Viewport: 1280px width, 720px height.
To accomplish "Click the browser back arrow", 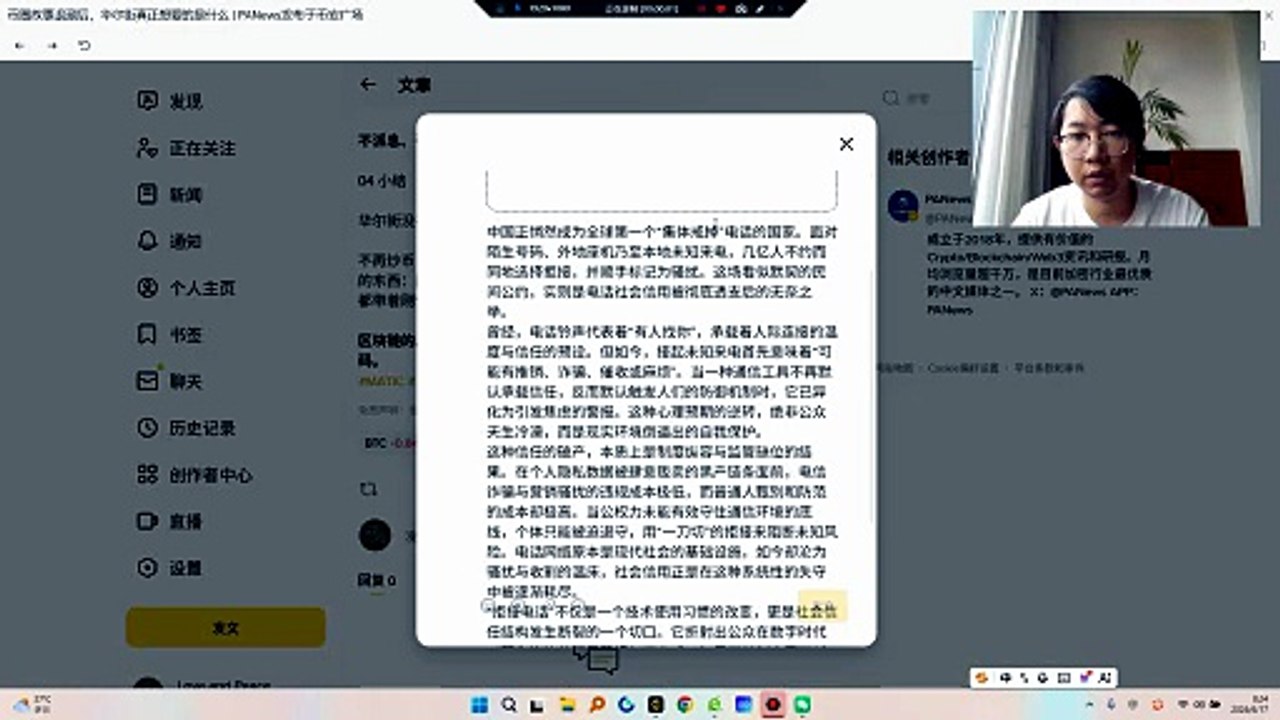I will (x=20, y=45).
